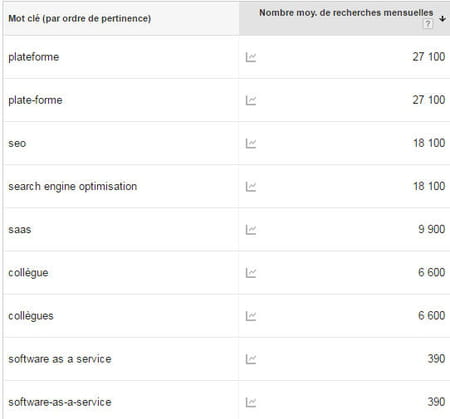Toggle sort arrow on monthly searches column

[442, 19]
